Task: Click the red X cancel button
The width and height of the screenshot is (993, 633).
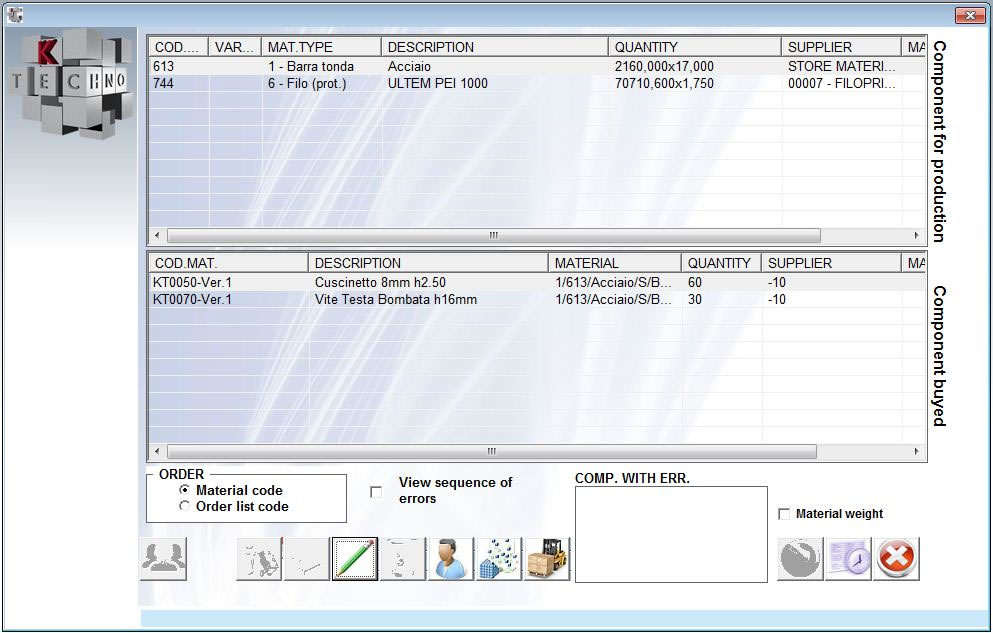Action: [897, 559]
